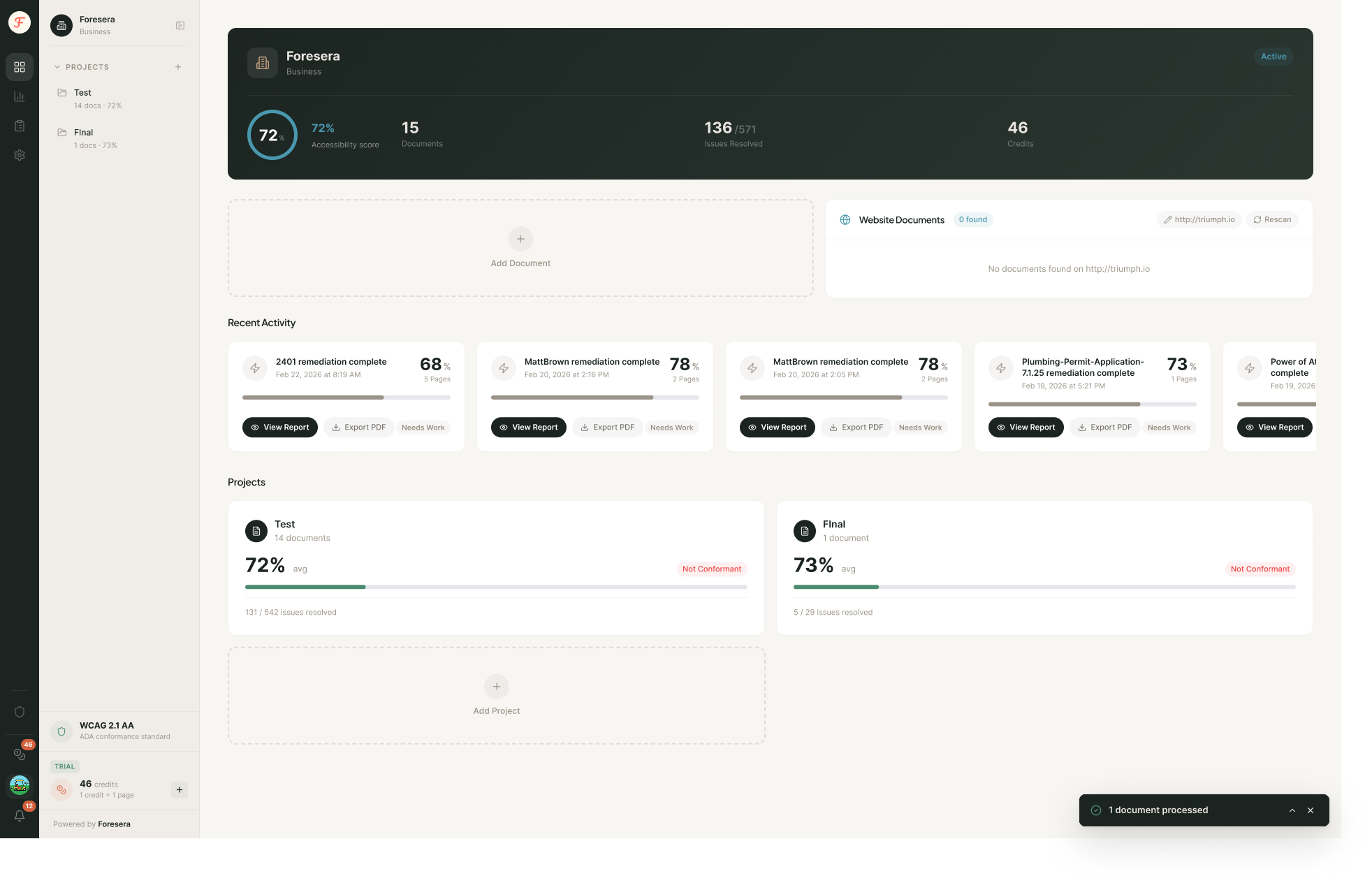
Task: Expand the document processed notification chevron
Action: tap(1292, 810)
